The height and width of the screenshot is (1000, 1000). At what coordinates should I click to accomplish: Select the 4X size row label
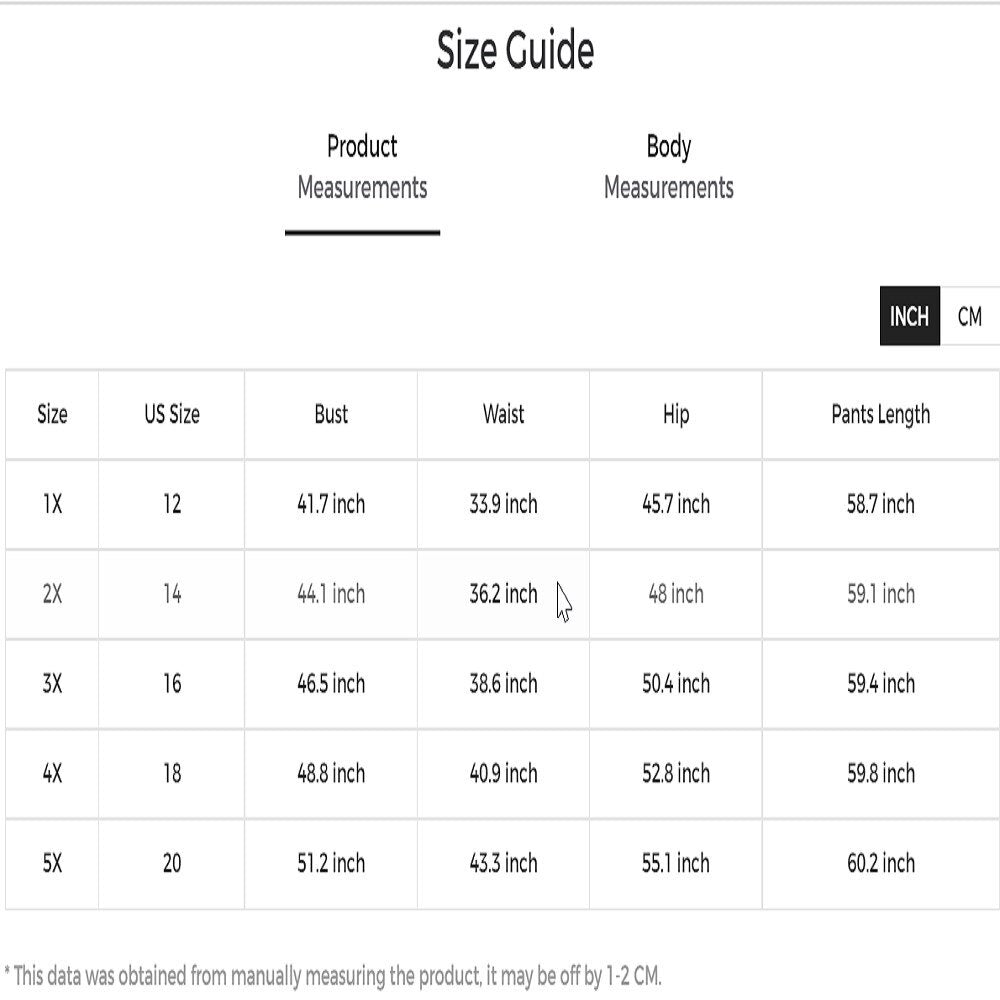pos(52,773)
